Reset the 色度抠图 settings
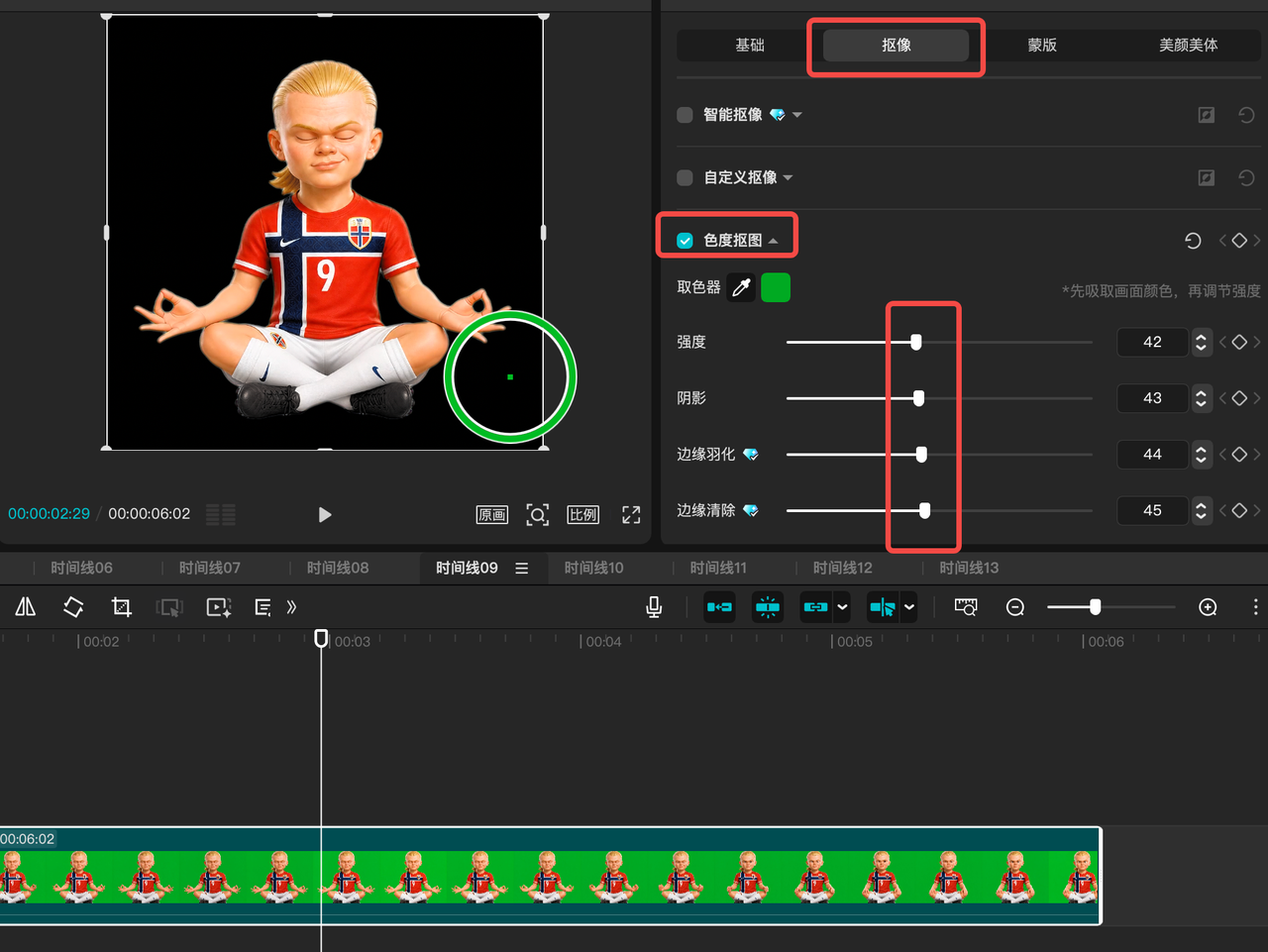Screen dimensions: 1268x952 [1193, 241]
